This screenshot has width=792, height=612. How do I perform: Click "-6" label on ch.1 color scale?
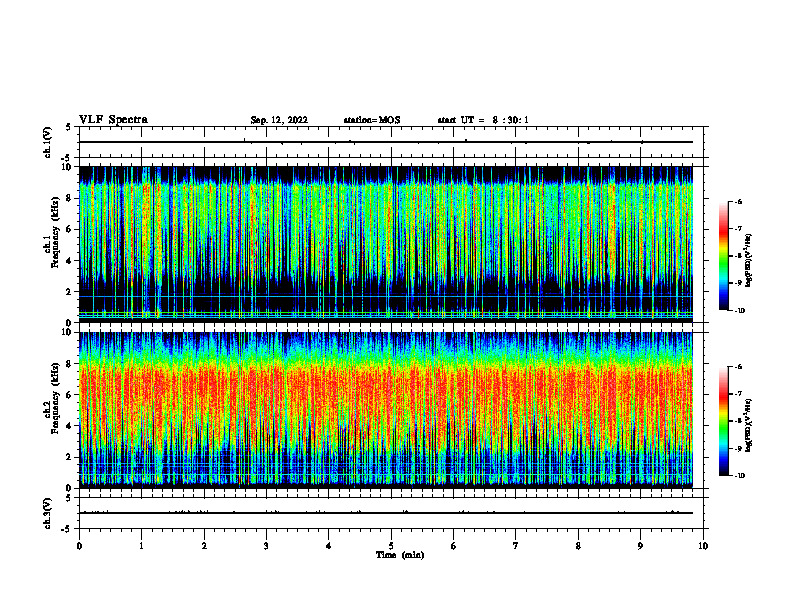[x=739, y=202]
